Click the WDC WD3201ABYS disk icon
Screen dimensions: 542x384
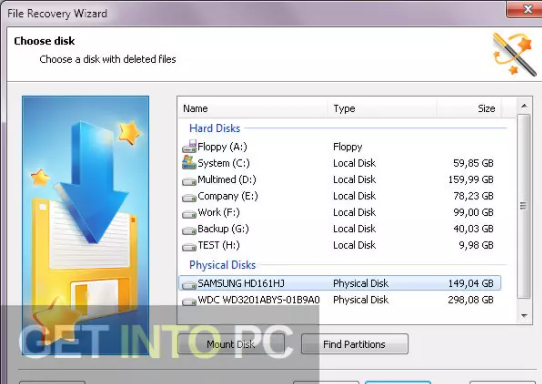pos(189,301)
